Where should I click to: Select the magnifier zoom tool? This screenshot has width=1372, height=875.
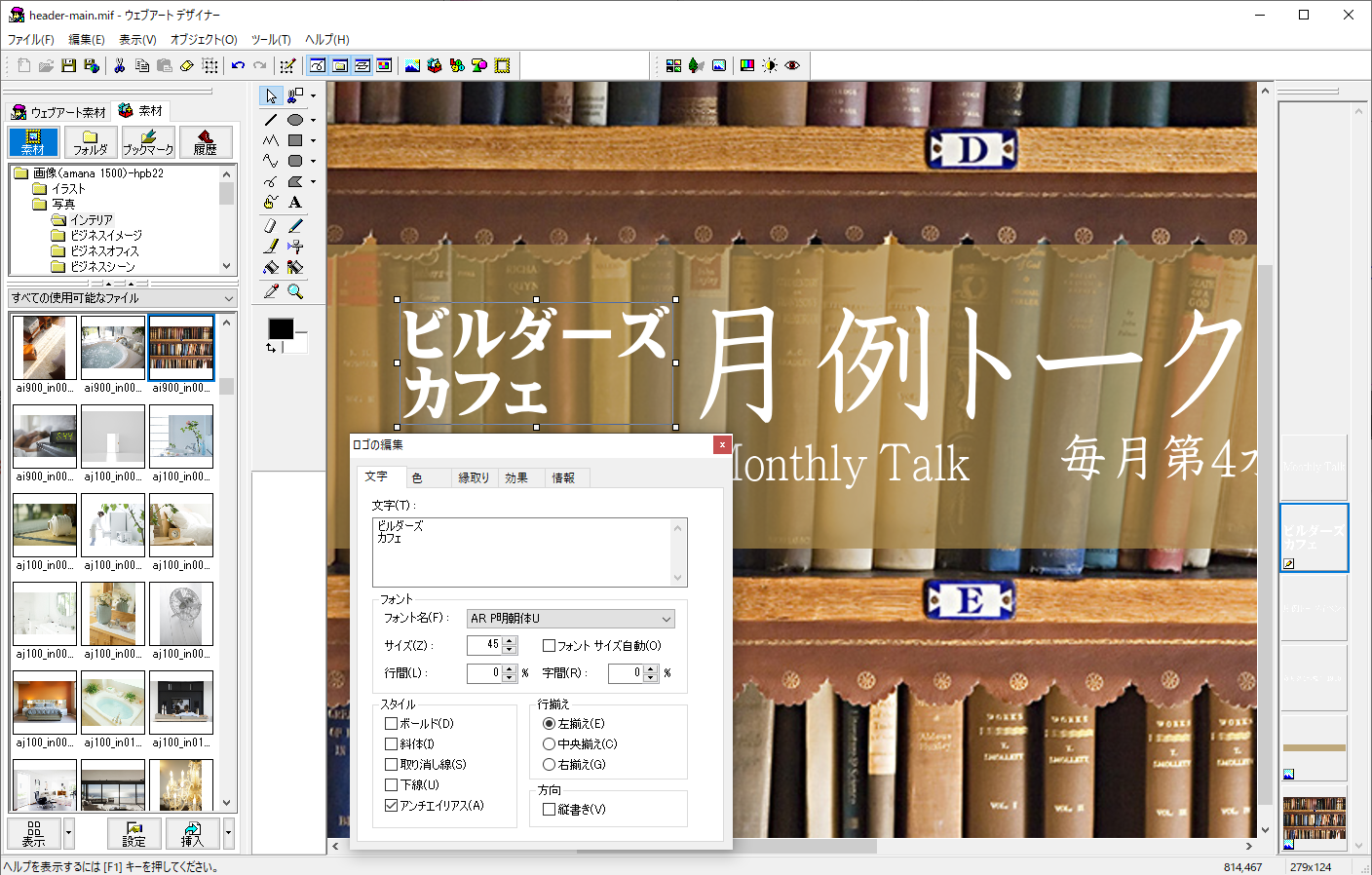click(x=295, y=291)
